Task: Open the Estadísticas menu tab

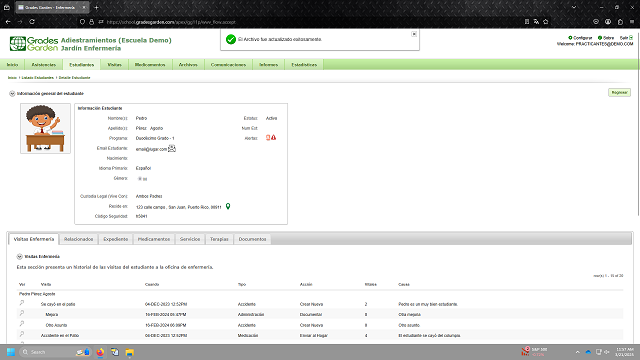Action: pyautogui.click(x=304, y=64)
